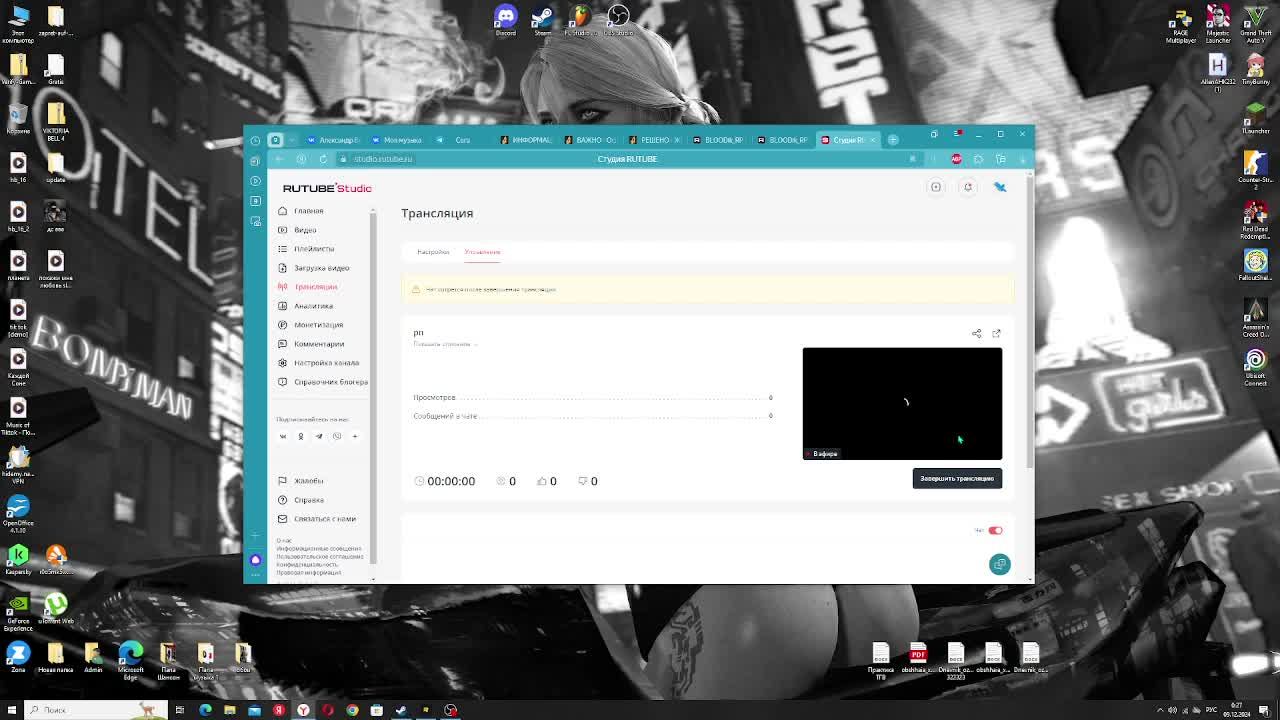The width and height of the screenshot is (1280, 720).
Task: Open the browser extensions puzzle icon
Action: [x=978, y=159]
